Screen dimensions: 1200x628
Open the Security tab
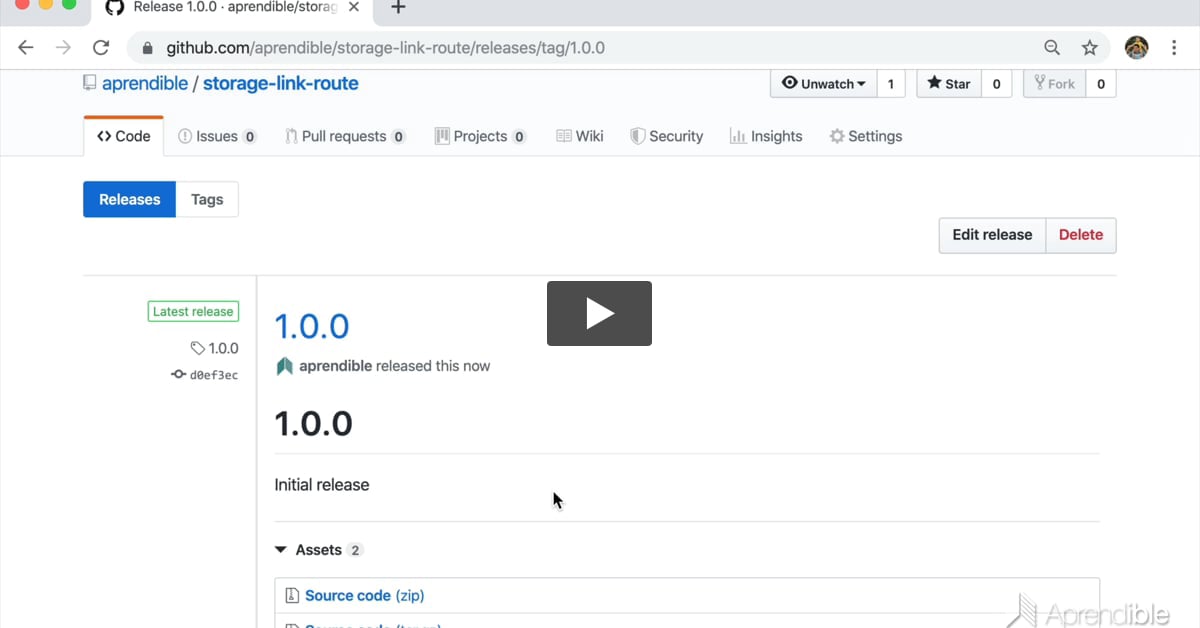(667, 136)
